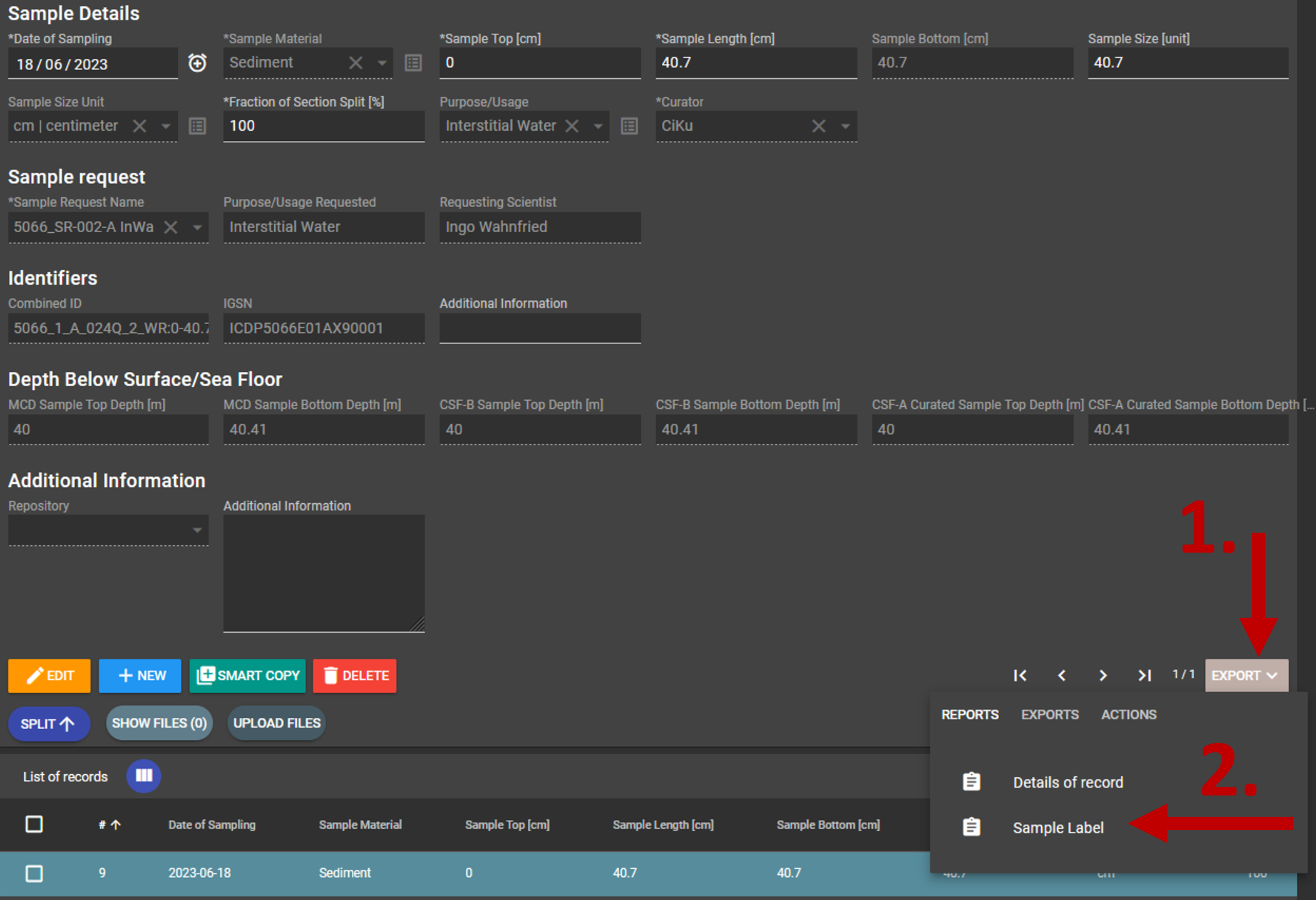1316x900 pixels.
Task: Go to the next record with the arrow
Action: (x=1103, y=675)
